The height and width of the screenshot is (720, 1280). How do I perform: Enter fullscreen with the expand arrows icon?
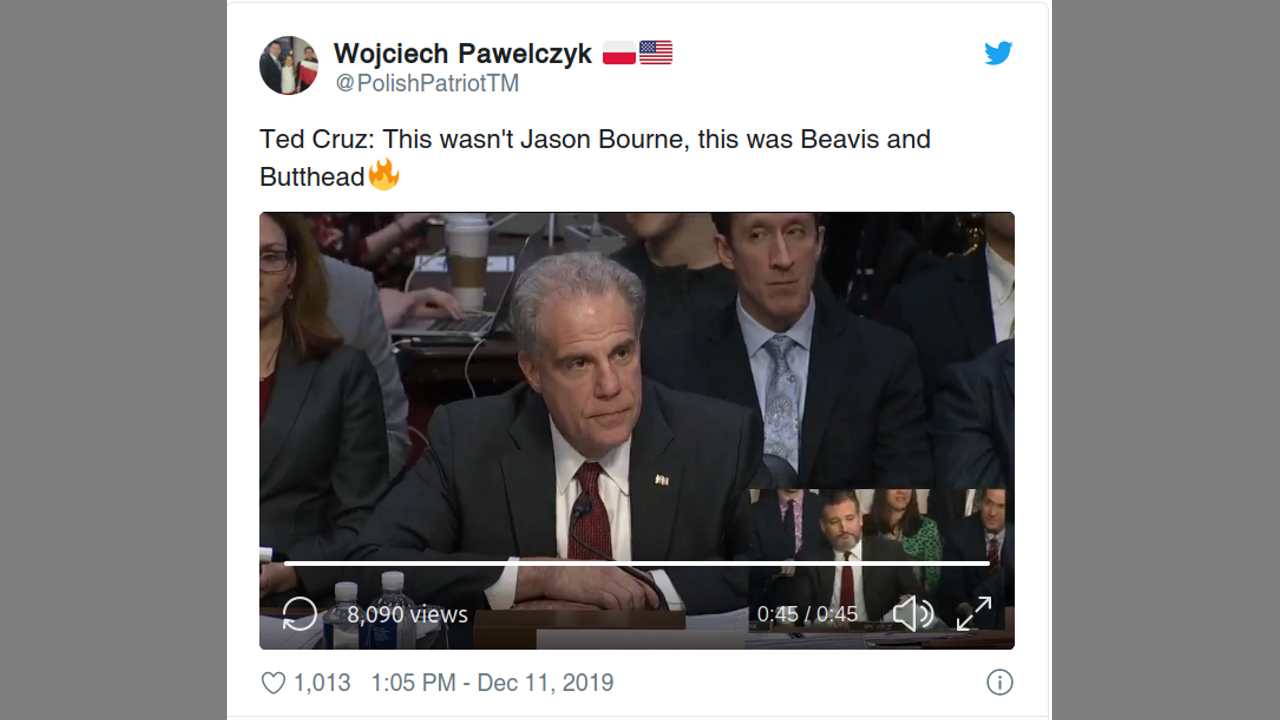pyautogui.click(x=974, y=613)
